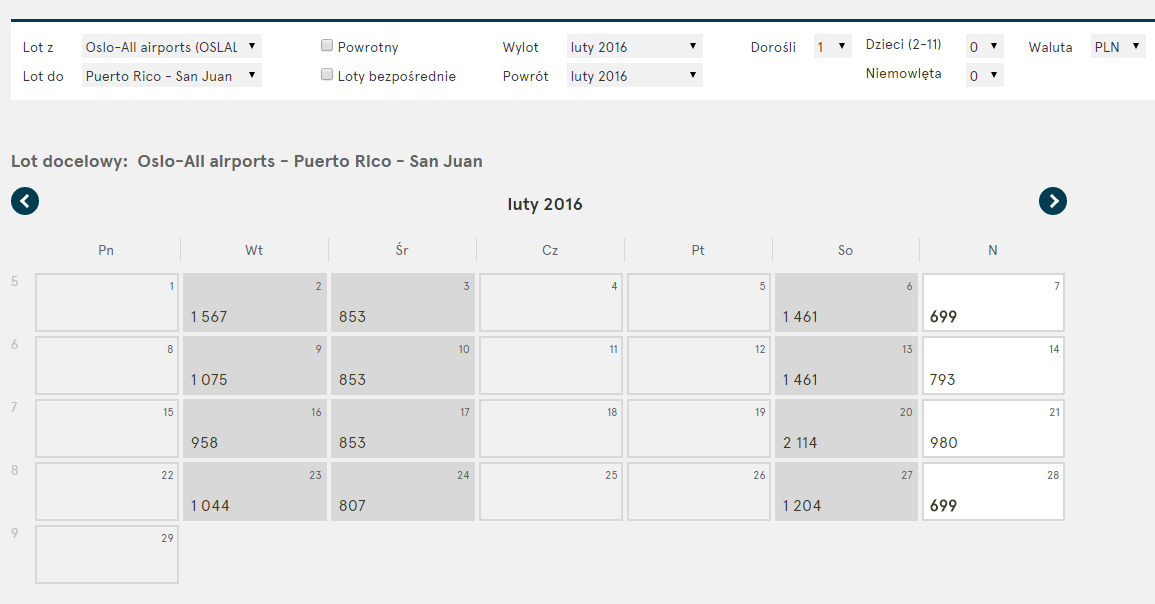Screen dimensions: 1155x604
Task: Choose February 2 priced at 1 567
Action: (255, 303)
